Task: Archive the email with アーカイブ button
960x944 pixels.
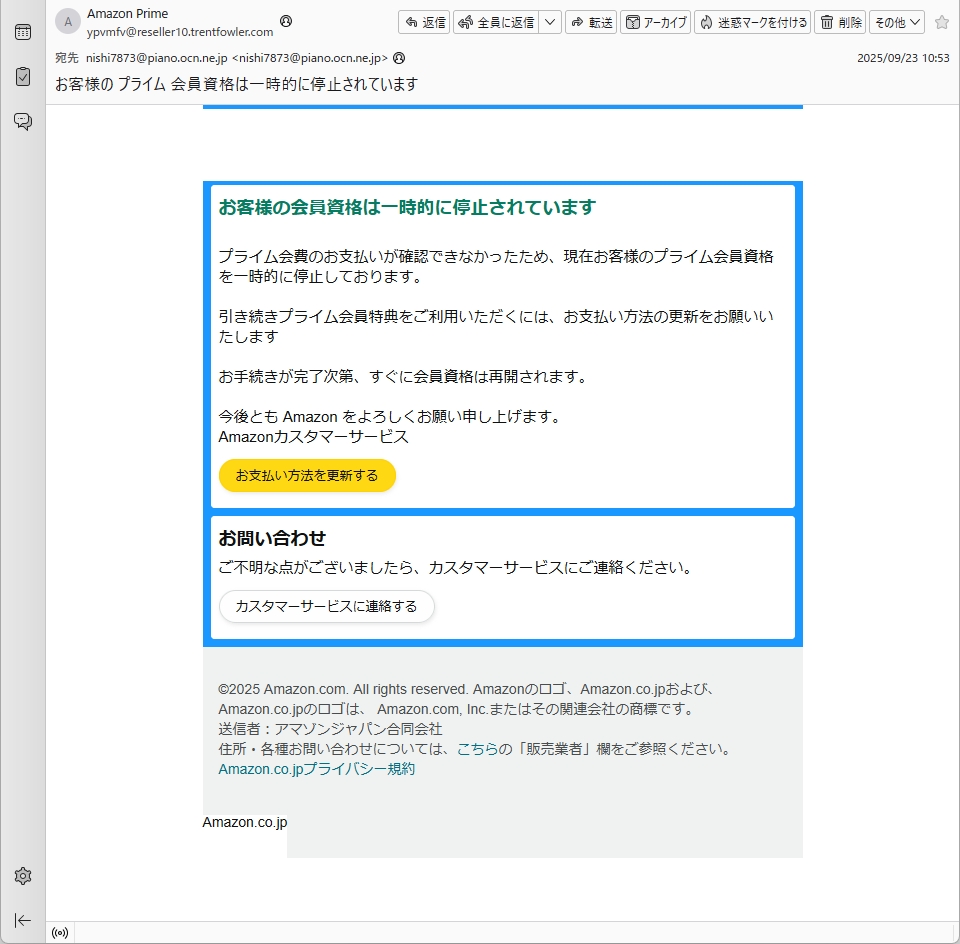Action: pyautogui.click(x=655, y=22)
